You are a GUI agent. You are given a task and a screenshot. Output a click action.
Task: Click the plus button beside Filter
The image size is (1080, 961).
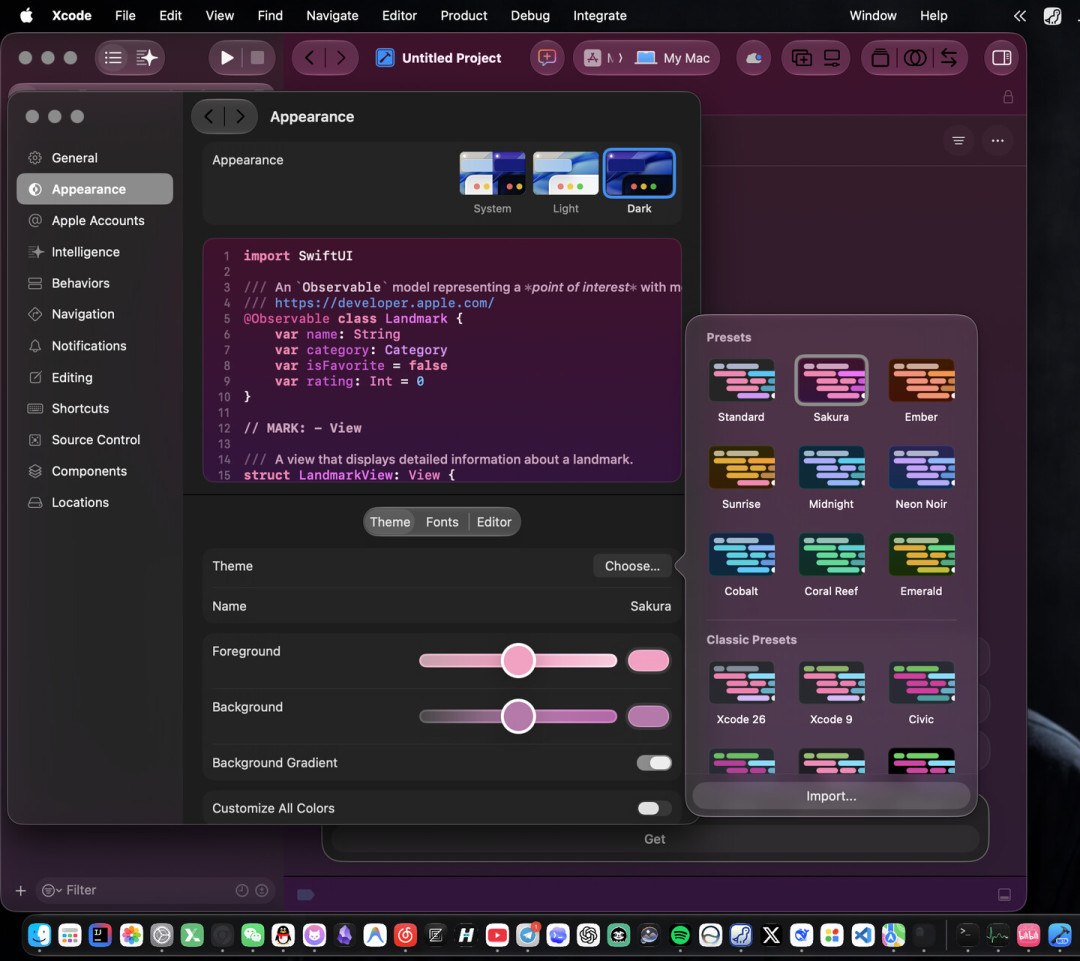pyautogui.click(x=21, y=890)
